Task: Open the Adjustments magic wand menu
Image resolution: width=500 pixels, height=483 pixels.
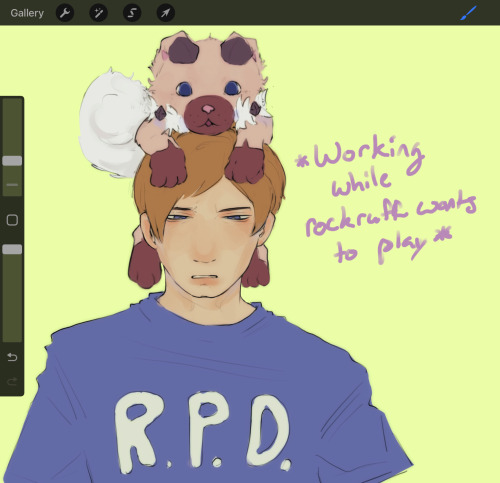Action: (x=98, y=13)
